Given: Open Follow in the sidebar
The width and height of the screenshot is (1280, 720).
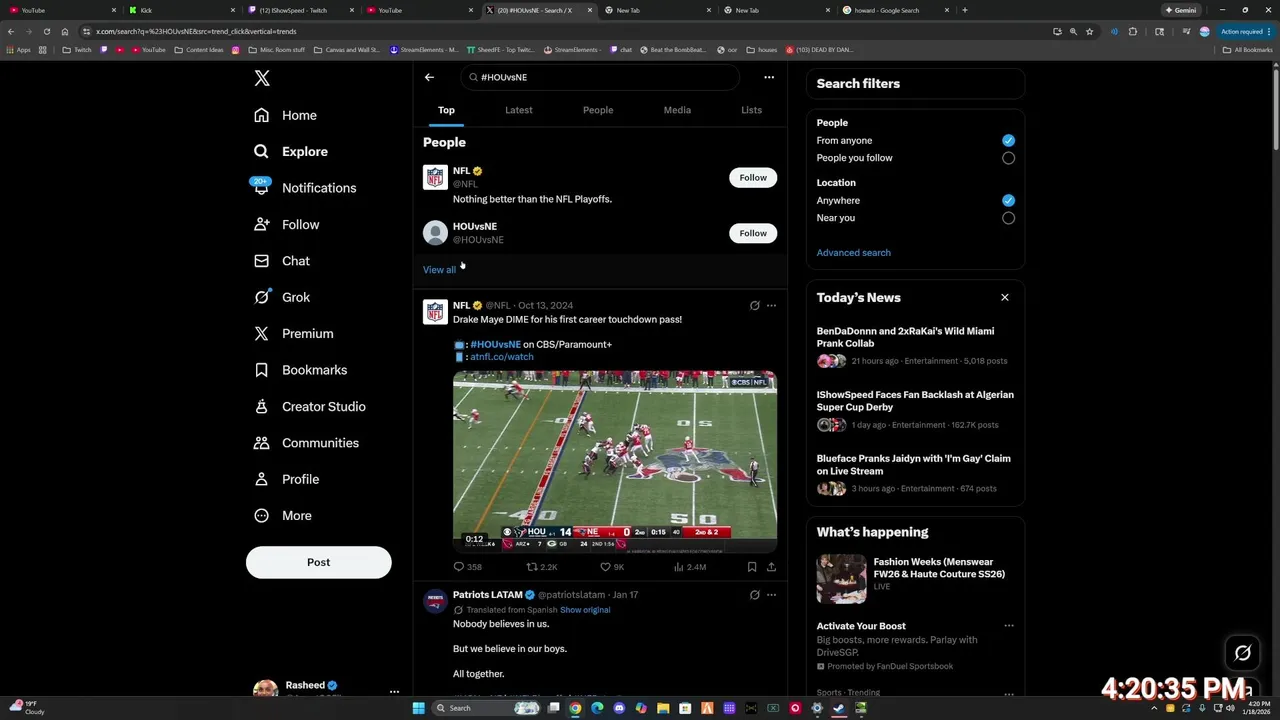Looking at the screenshot, I should point(286,225).
